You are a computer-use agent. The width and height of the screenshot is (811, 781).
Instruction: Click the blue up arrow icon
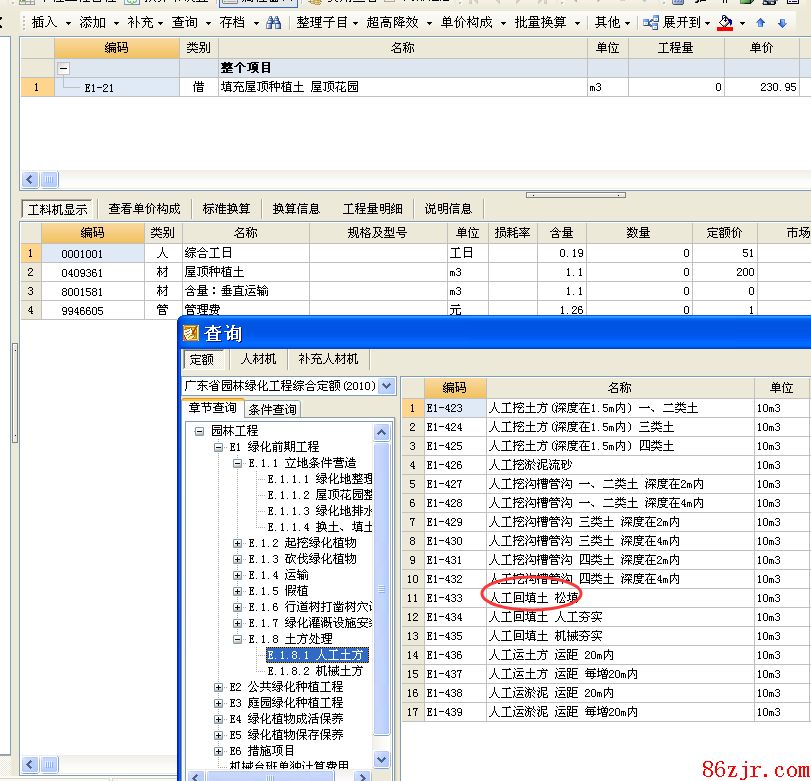click(x=761, y=23)
